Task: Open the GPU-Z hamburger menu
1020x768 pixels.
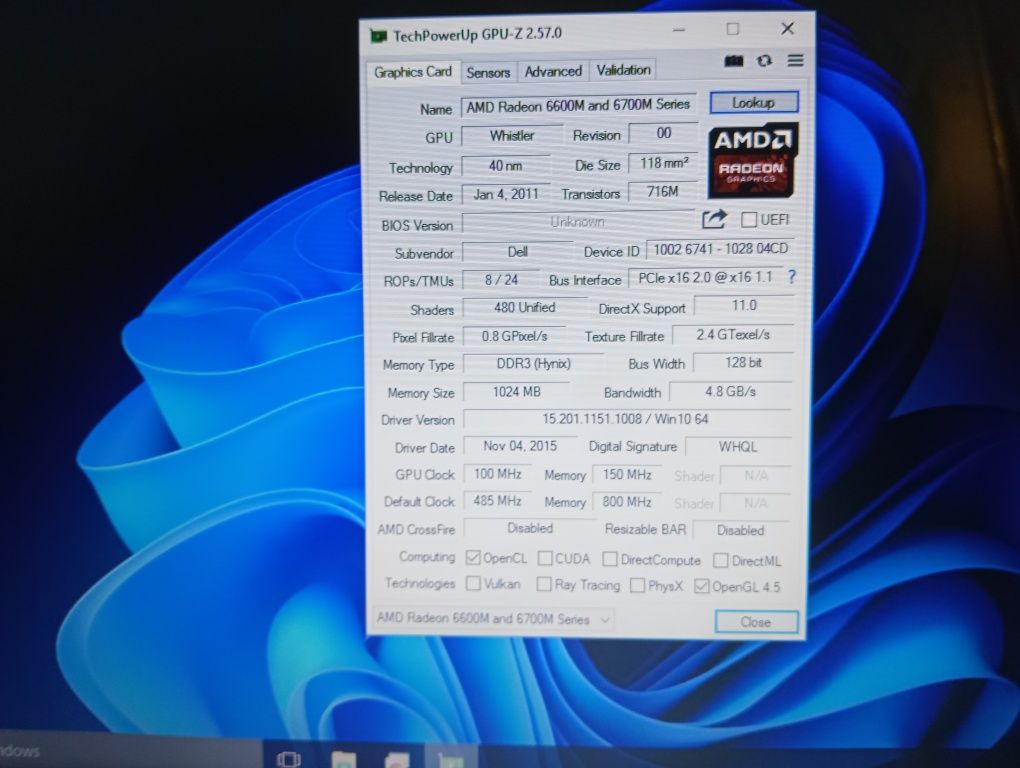Action: tap(795, 60)
